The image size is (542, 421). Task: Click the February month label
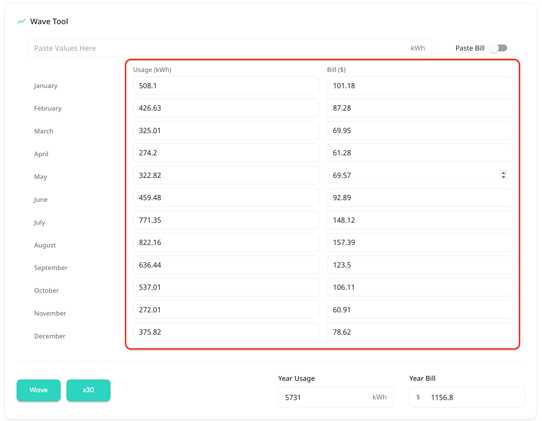[48, 109]
